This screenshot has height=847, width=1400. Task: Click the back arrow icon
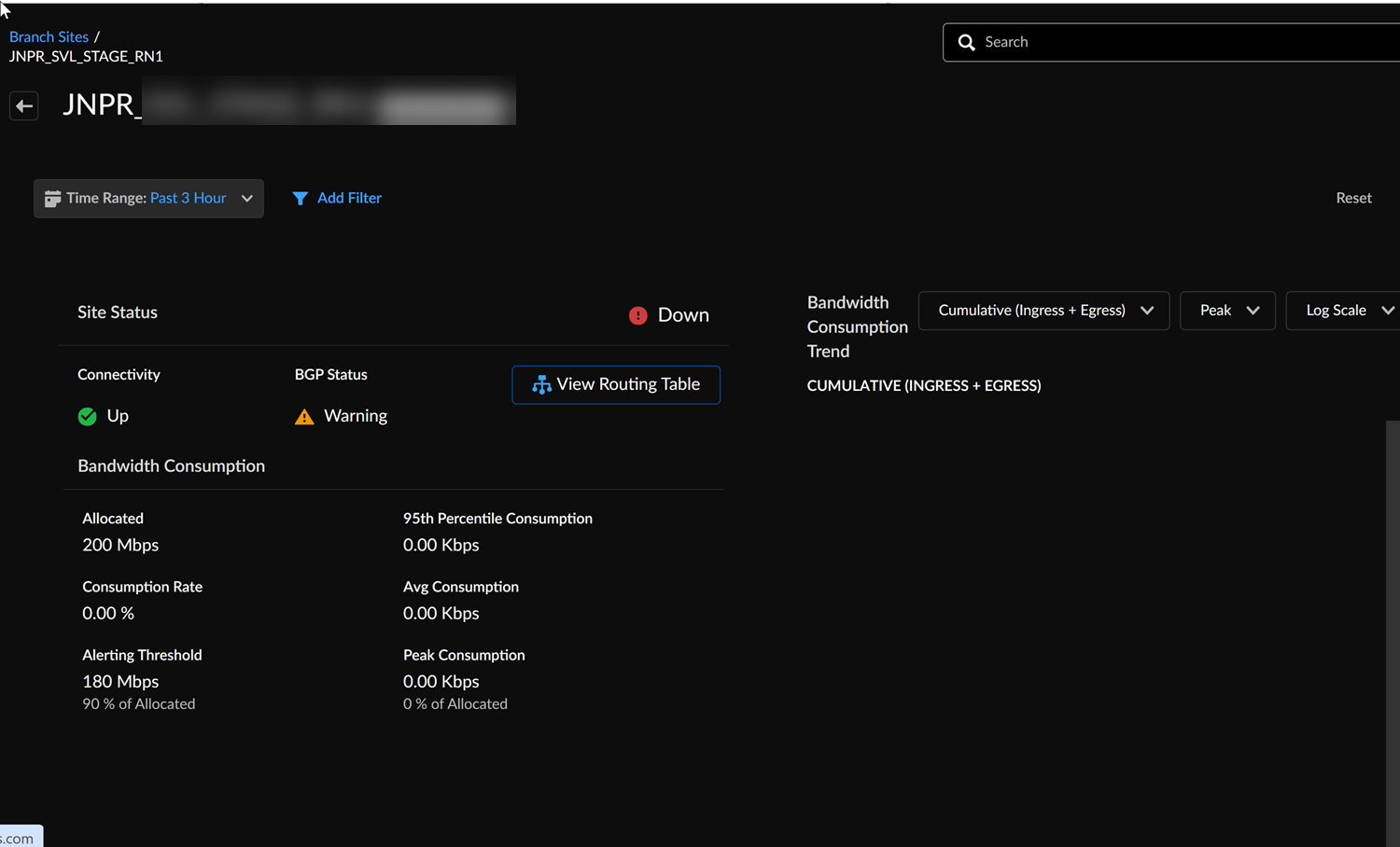point(24,106)
